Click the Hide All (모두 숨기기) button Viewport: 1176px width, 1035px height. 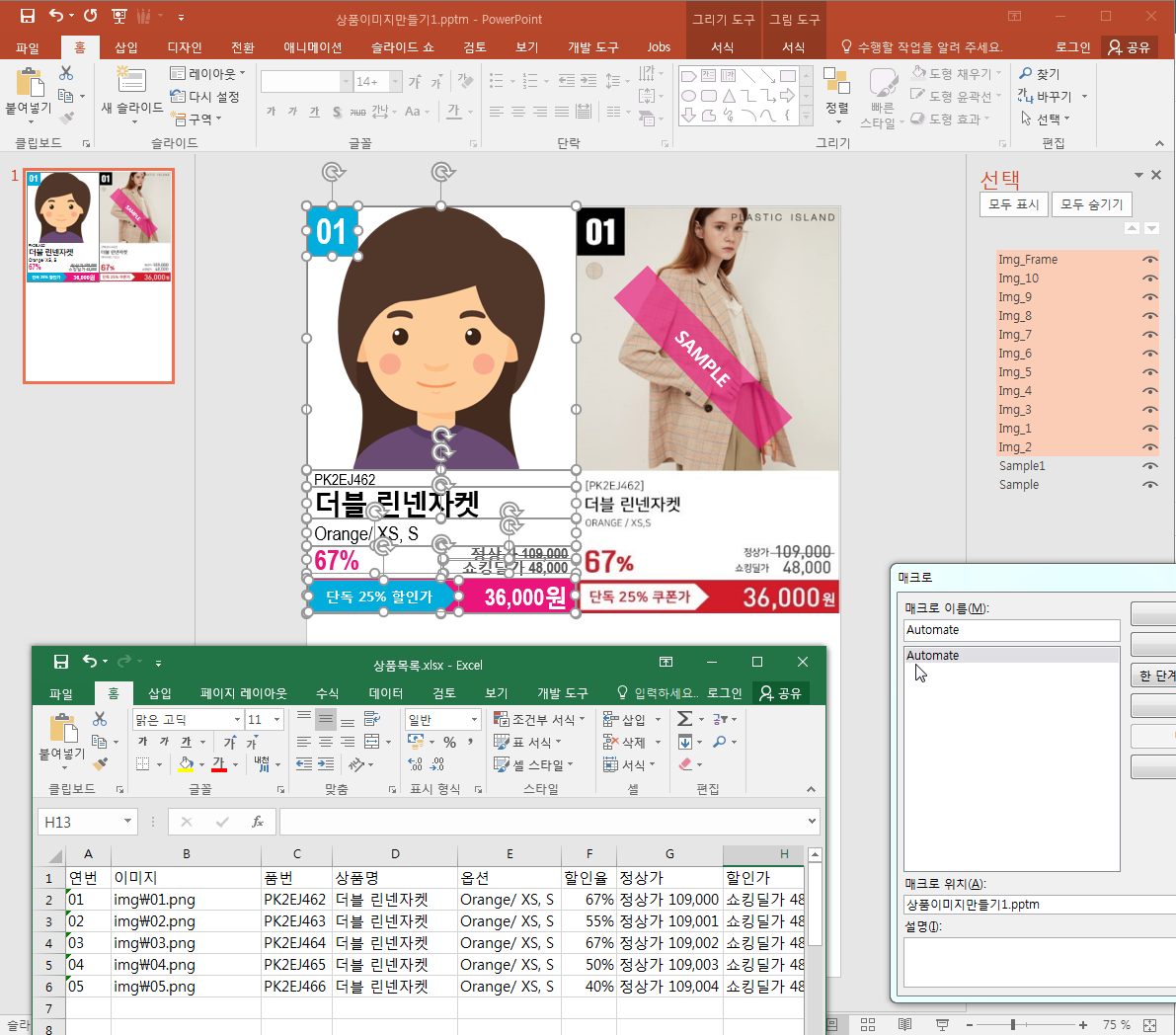point(1091,204)
